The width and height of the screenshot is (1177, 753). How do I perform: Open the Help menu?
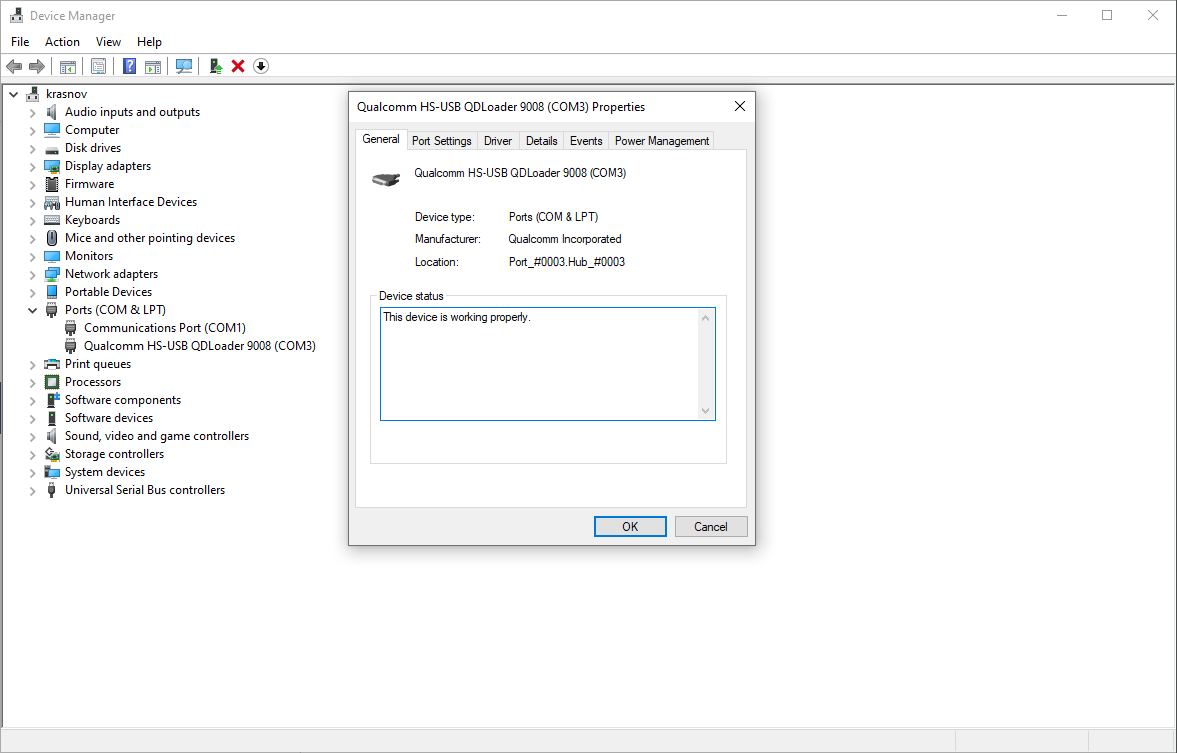pos(149,42)
